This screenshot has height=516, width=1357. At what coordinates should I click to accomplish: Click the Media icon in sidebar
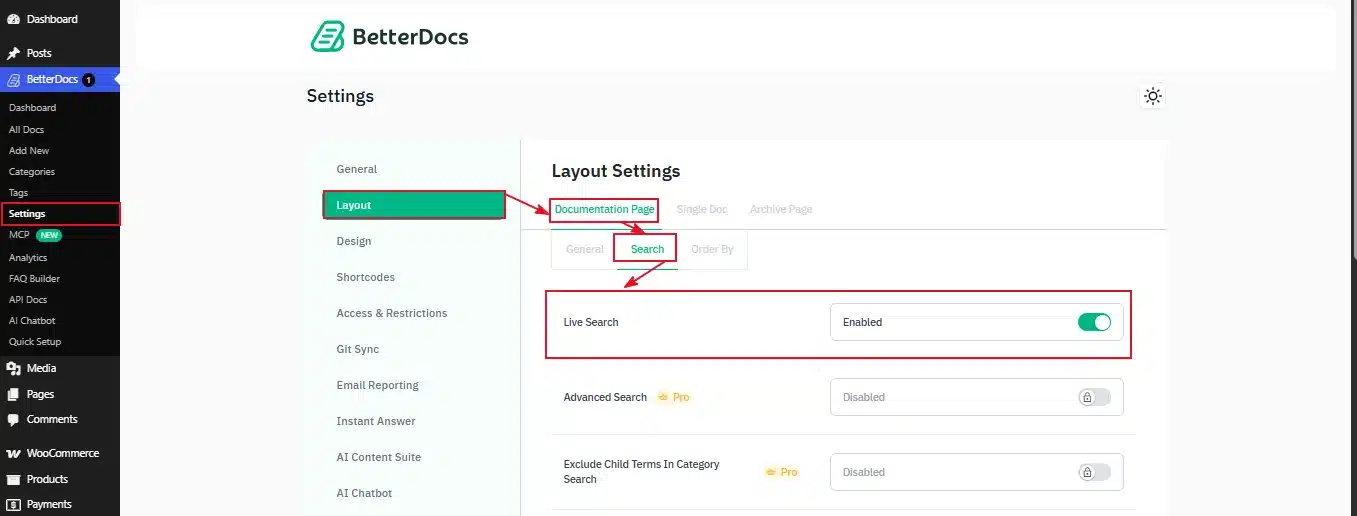tap(14, 368)
